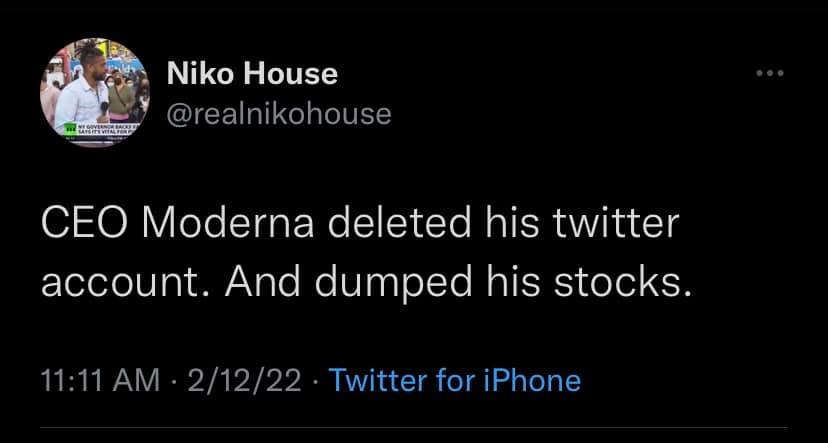The image size is (828, 443).
Task: Click the word account in the tweet
Action: (120, 283)
